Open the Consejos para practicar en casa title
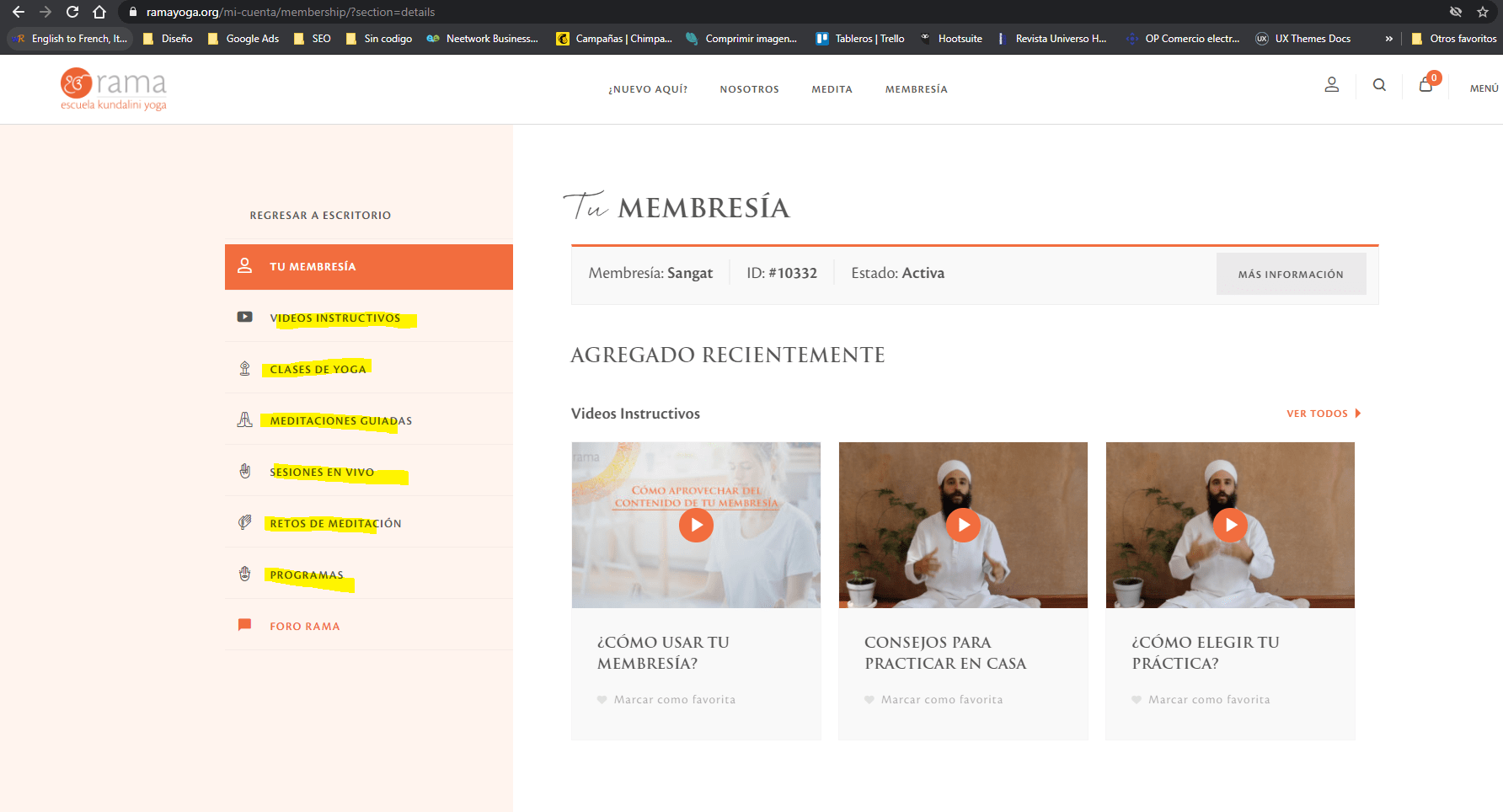The height and width of the screenshot is (812, 1503). click(x=945, y=653)
